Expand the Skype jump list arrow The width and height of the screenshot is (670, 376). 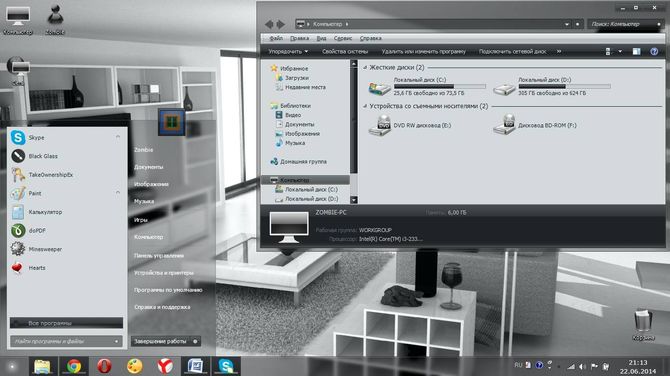pyautogui.click(x=118, y=137)
